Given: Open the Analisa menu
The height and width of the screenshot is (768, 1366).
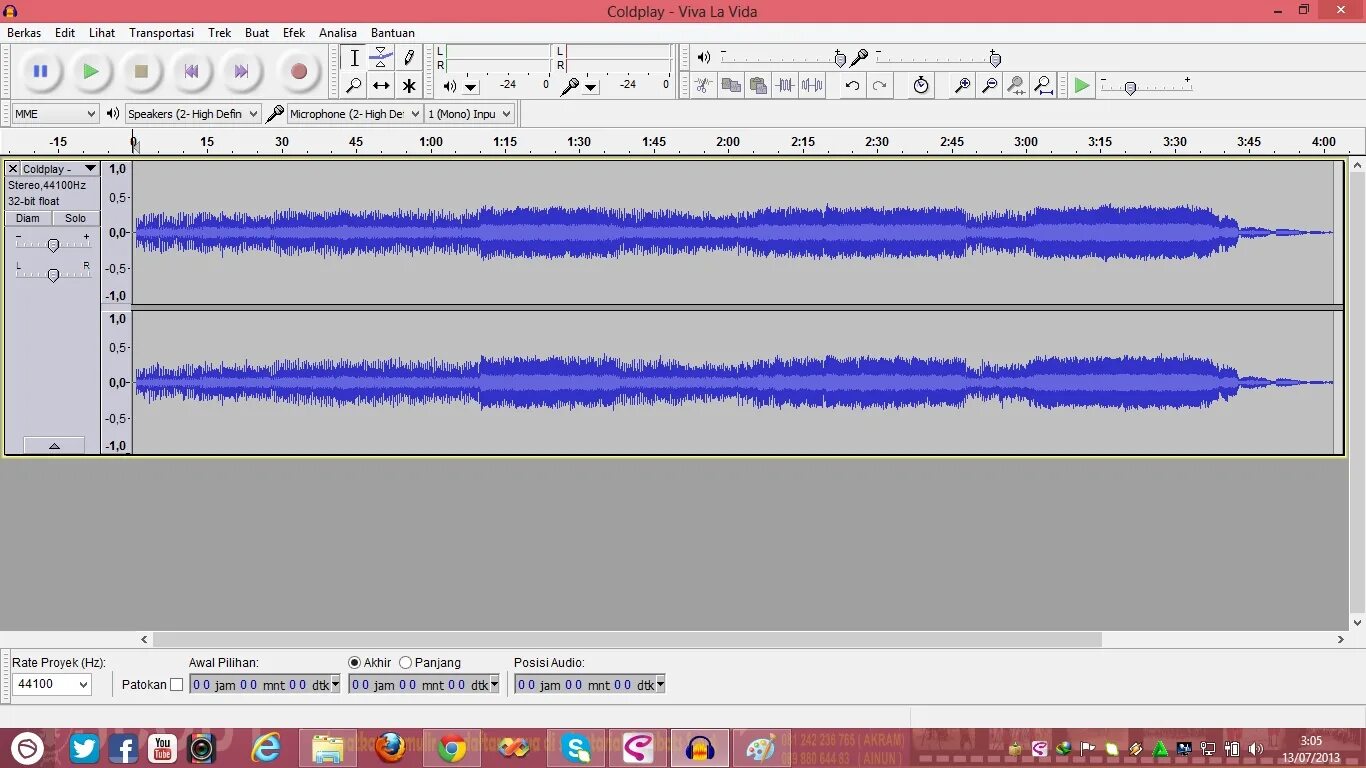Looking at the screenshot, I should coord(338,33).
